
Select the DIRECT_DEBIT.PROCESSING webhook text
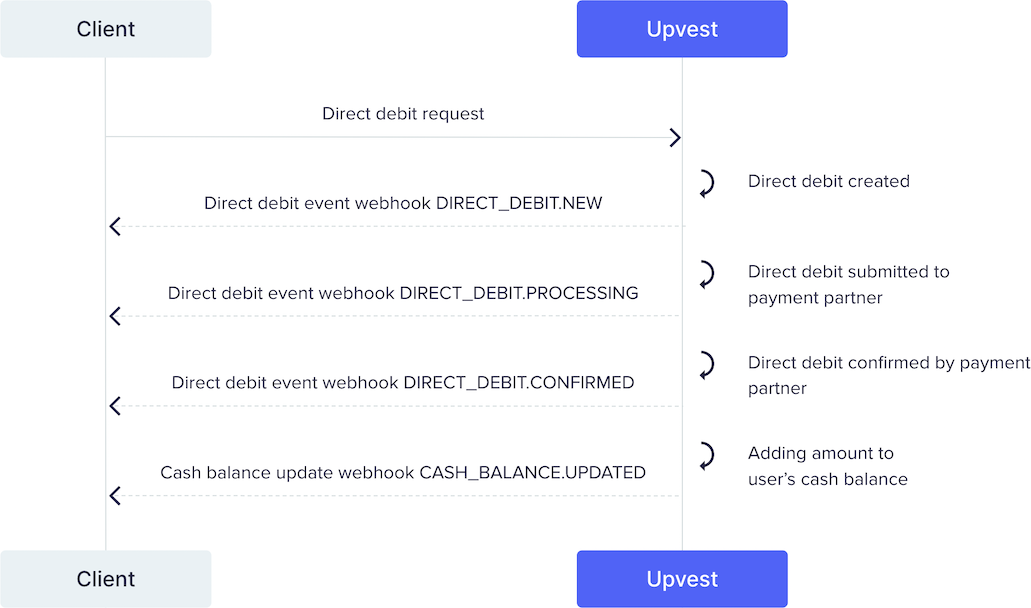[403, 293]
